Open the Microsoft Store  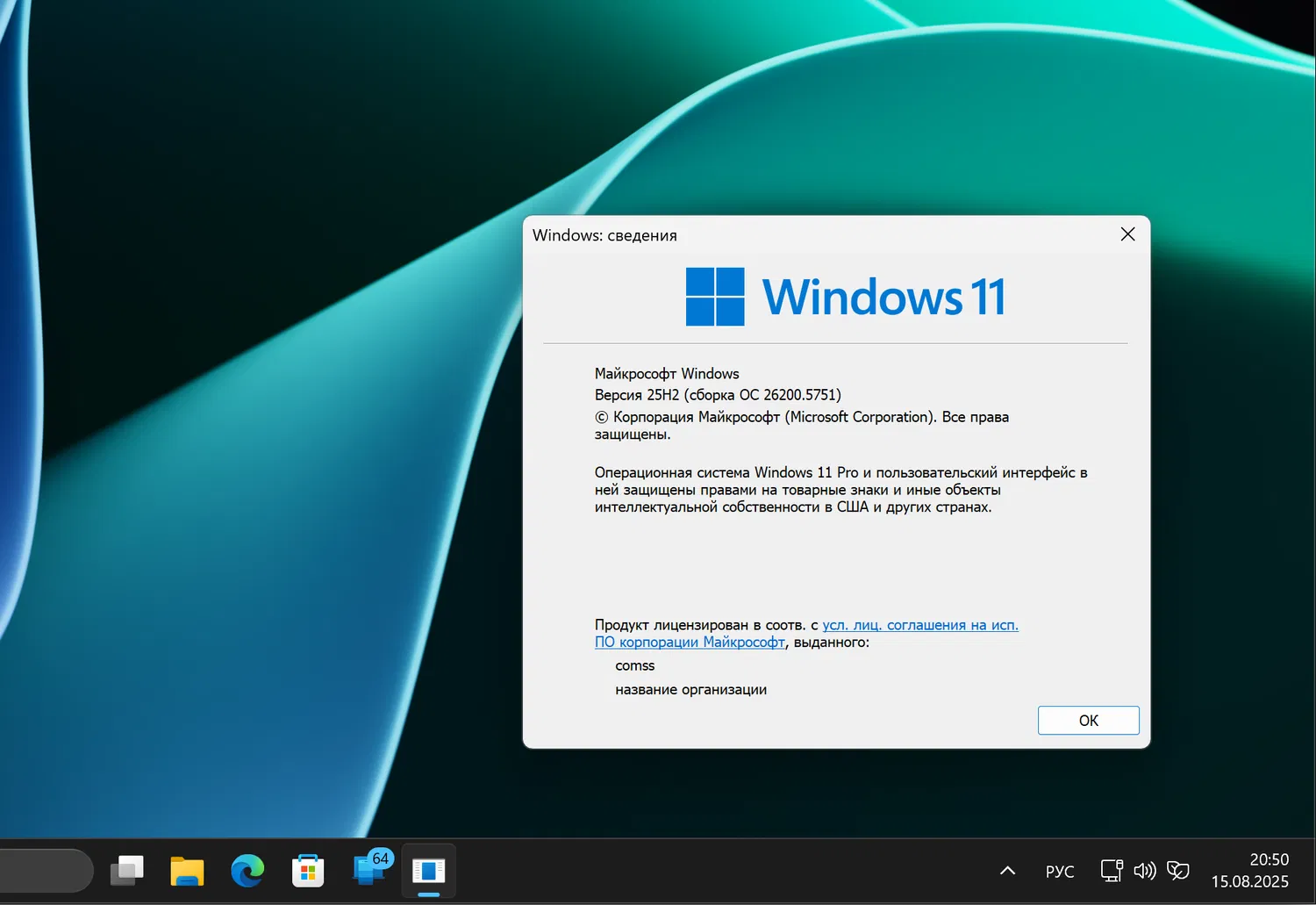pyautogui.click(x=308, y=870)
